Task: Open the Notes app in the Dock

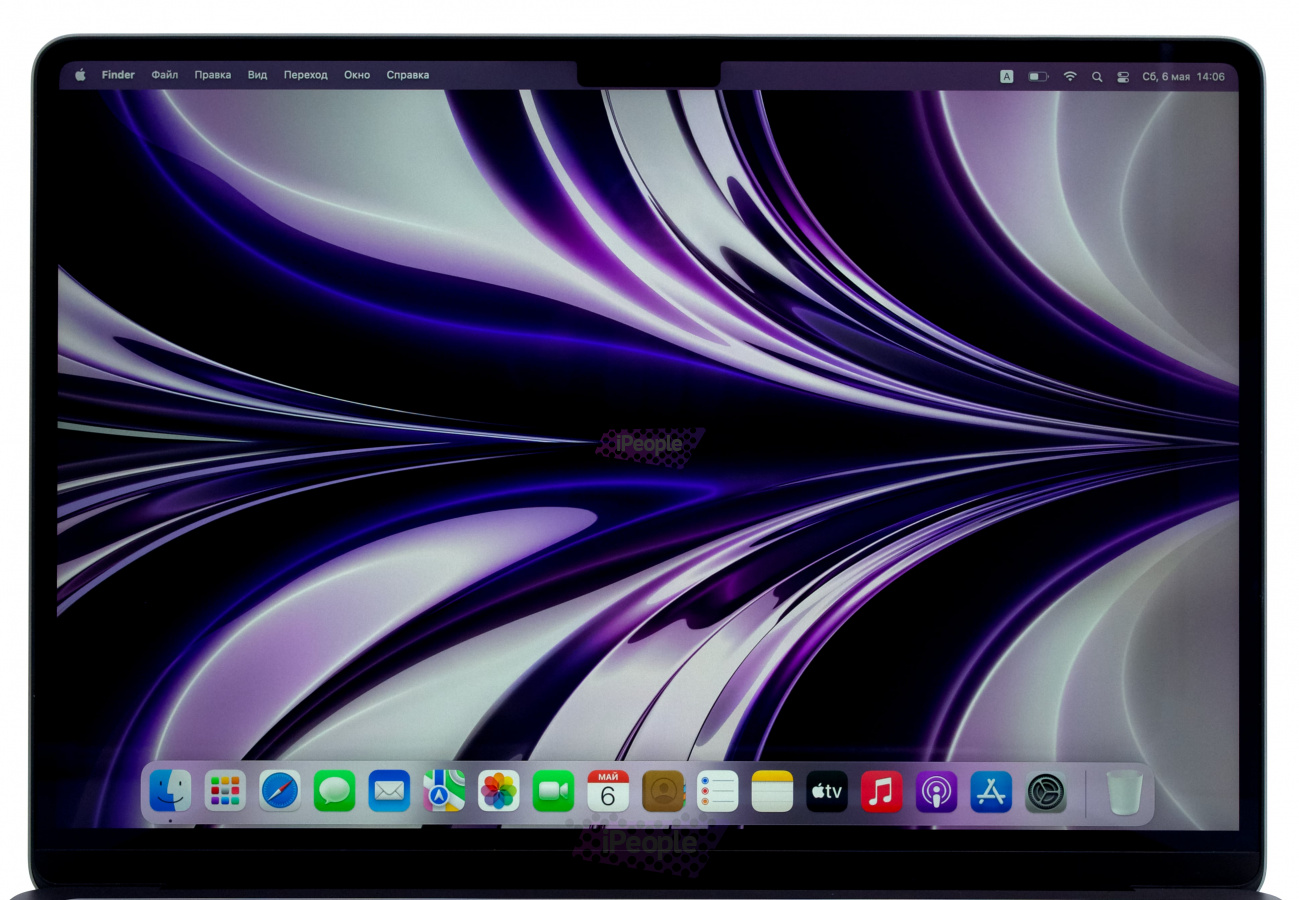Action: click(x=772, y=791)
